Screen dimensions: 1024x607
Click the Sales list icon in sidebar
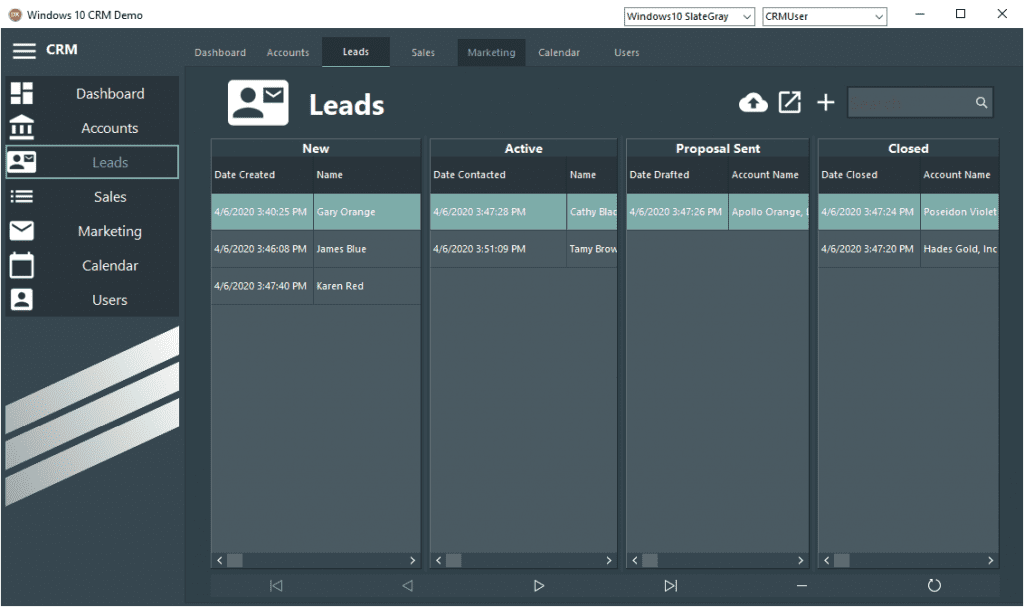tap(22, 196)
